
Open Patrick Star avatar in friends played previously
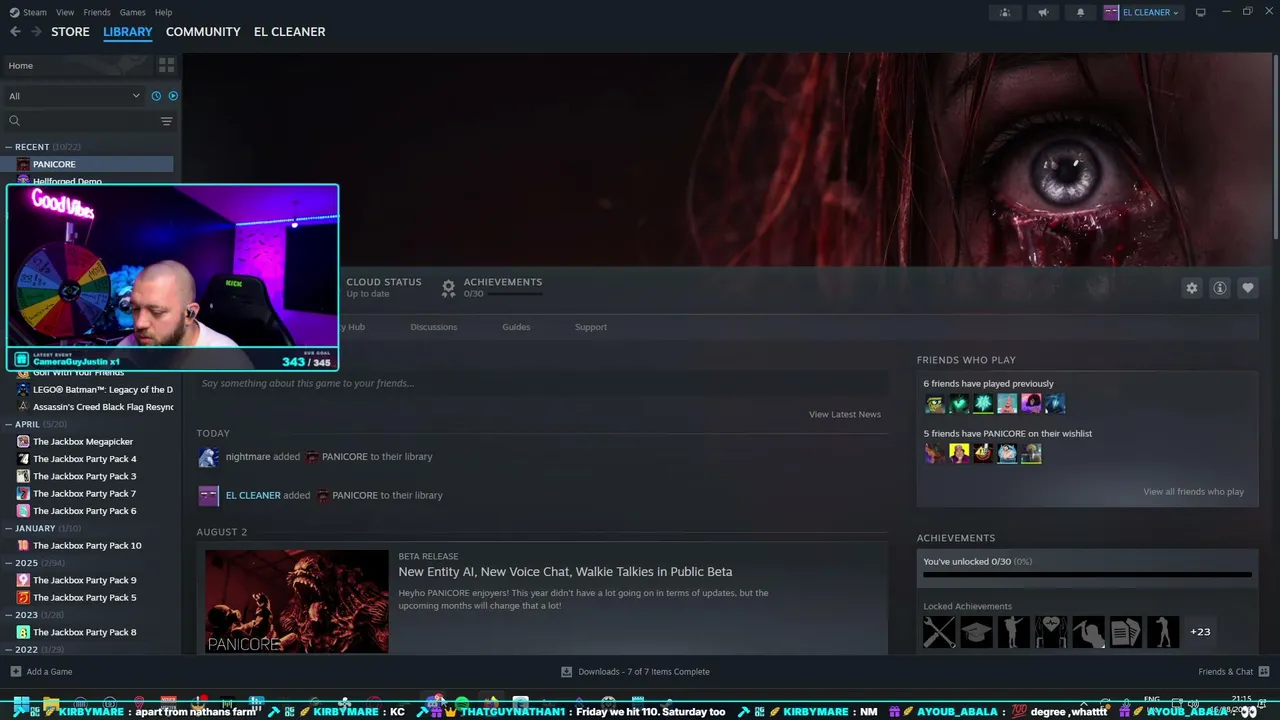[1007, 404]
